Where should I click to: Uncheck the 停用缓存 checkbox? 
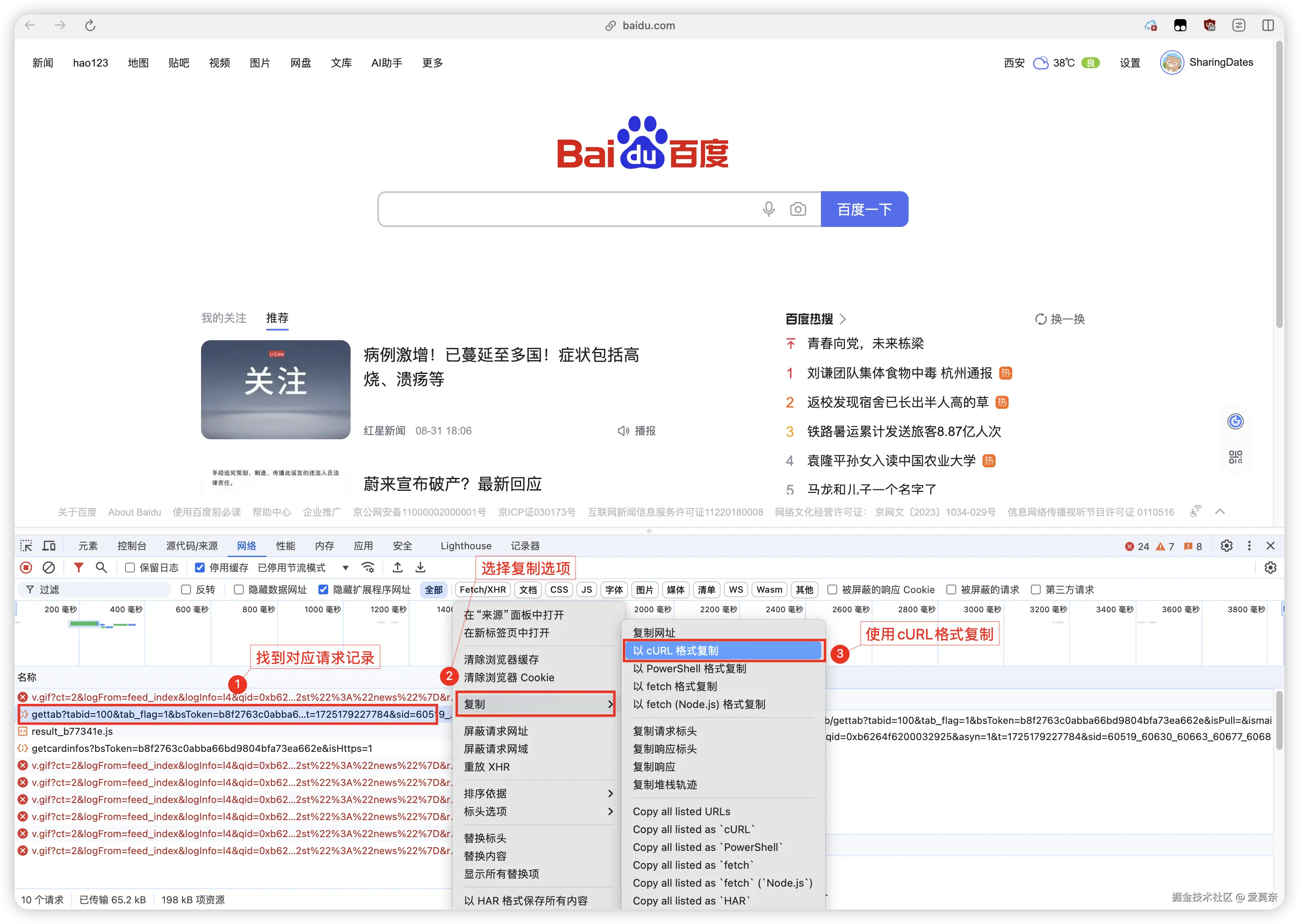(x=200, y=568)
